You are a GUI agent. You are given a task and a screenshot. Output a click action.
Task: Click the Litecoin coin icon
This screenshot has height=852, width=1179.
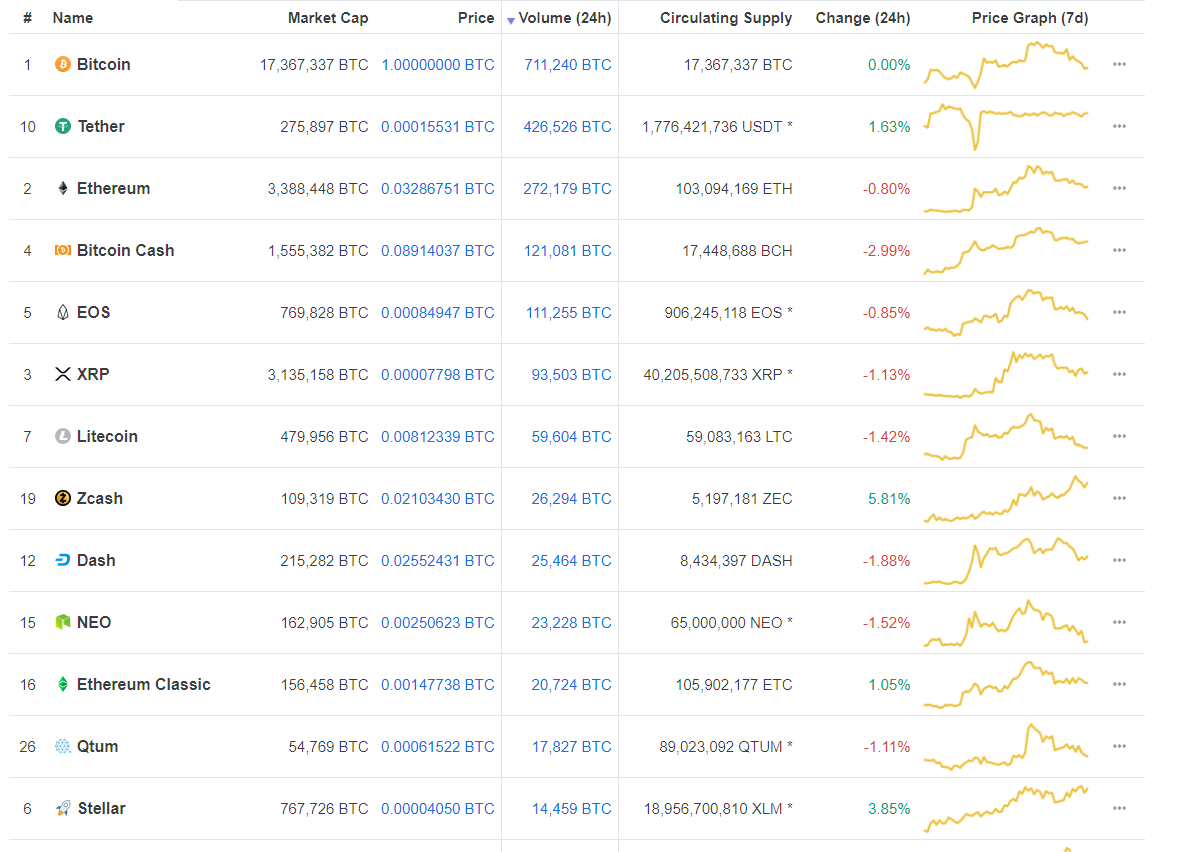click(x=63, y=437)
